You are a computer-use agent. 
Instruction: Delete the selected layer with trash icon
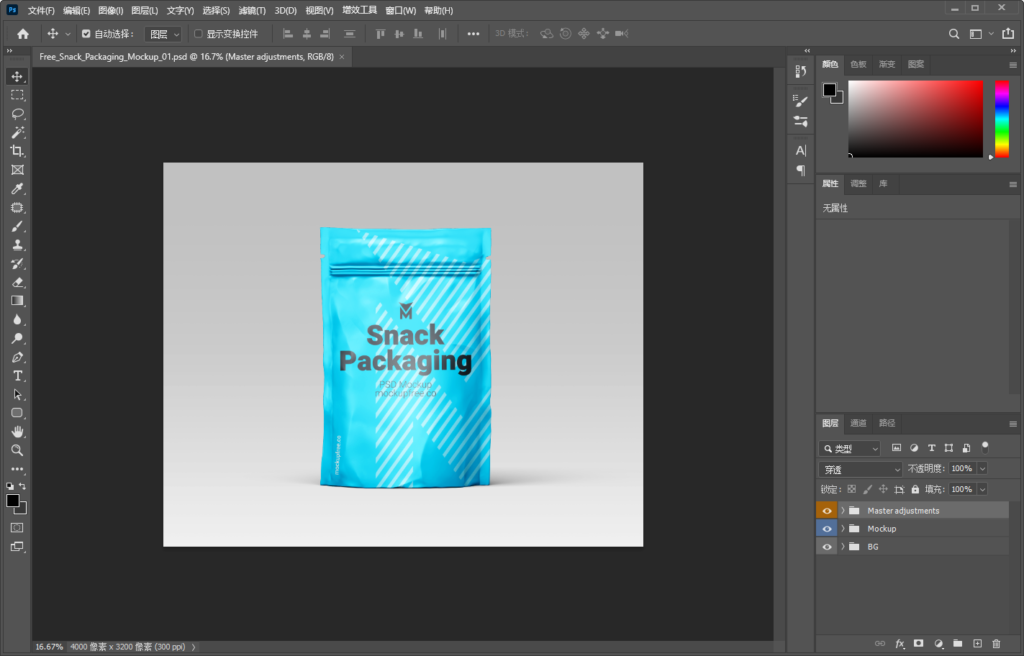pyautogui.click(x=997, y=644)
